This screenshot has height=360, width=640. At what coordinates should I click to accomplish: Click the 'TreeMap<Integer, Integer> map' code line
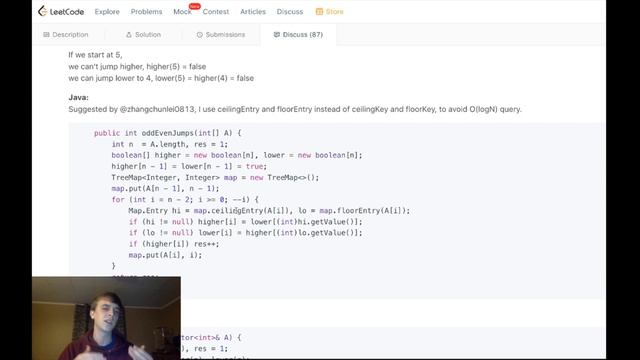pos(215,178)
